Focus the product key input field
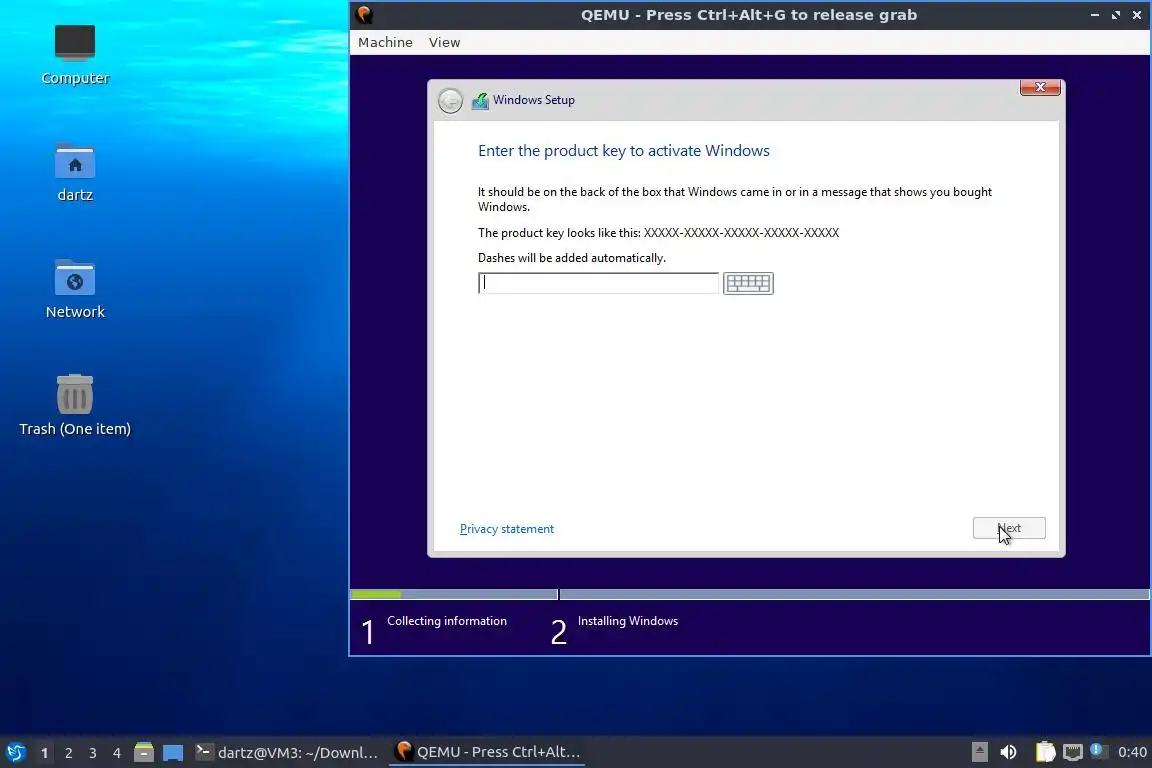The width and height of the screenshot is (1152, 768). tap(598, 283)
